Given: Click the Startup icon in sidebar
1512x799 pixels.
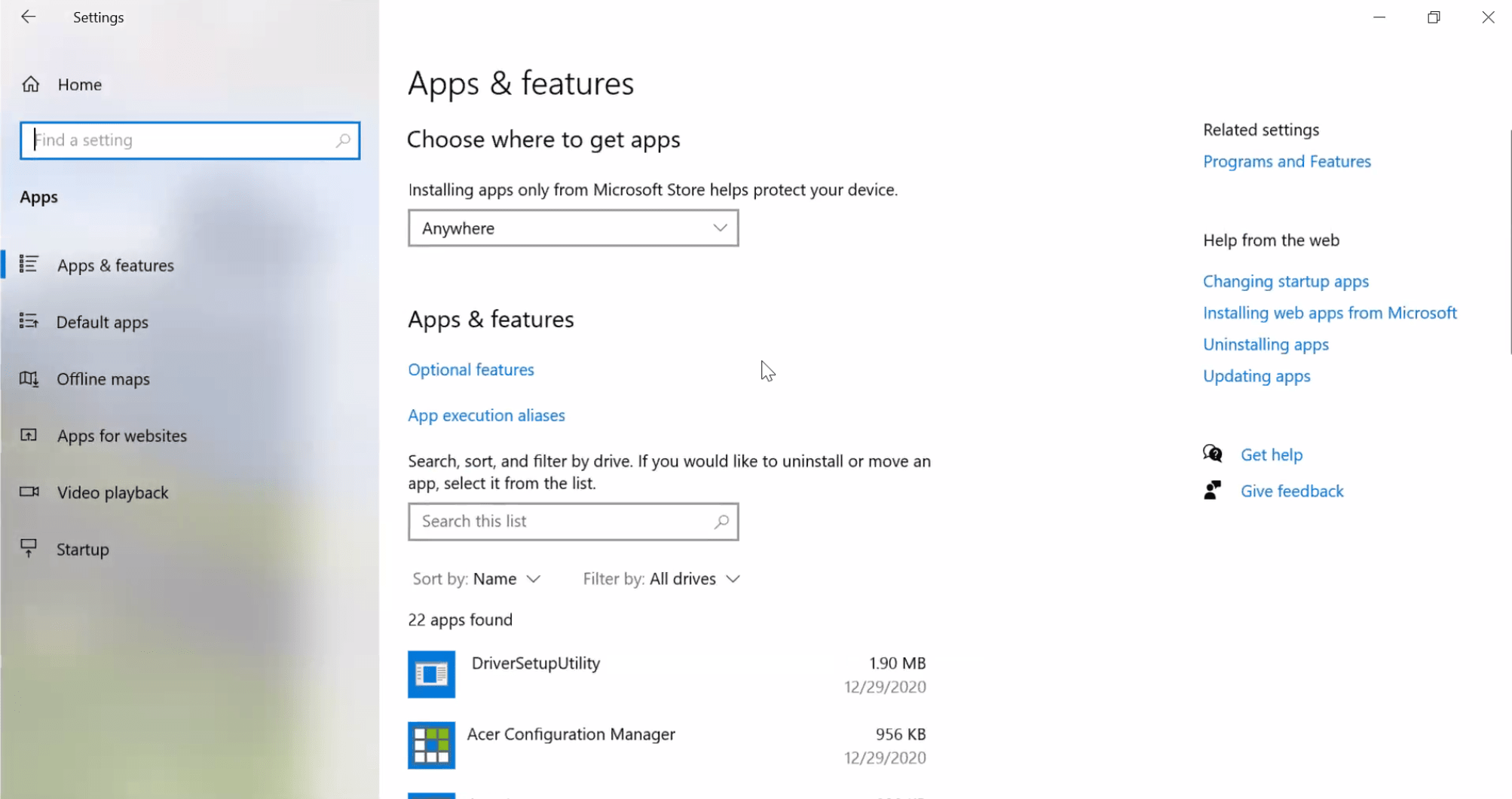Looking at the screenshot, I should tap(29, 548).
